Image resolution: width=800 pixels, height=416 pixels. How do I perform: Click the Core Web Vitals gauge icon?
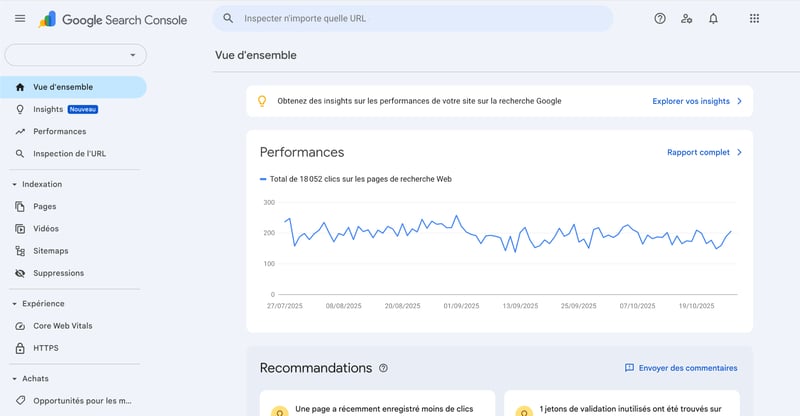[x=20, y=326]
